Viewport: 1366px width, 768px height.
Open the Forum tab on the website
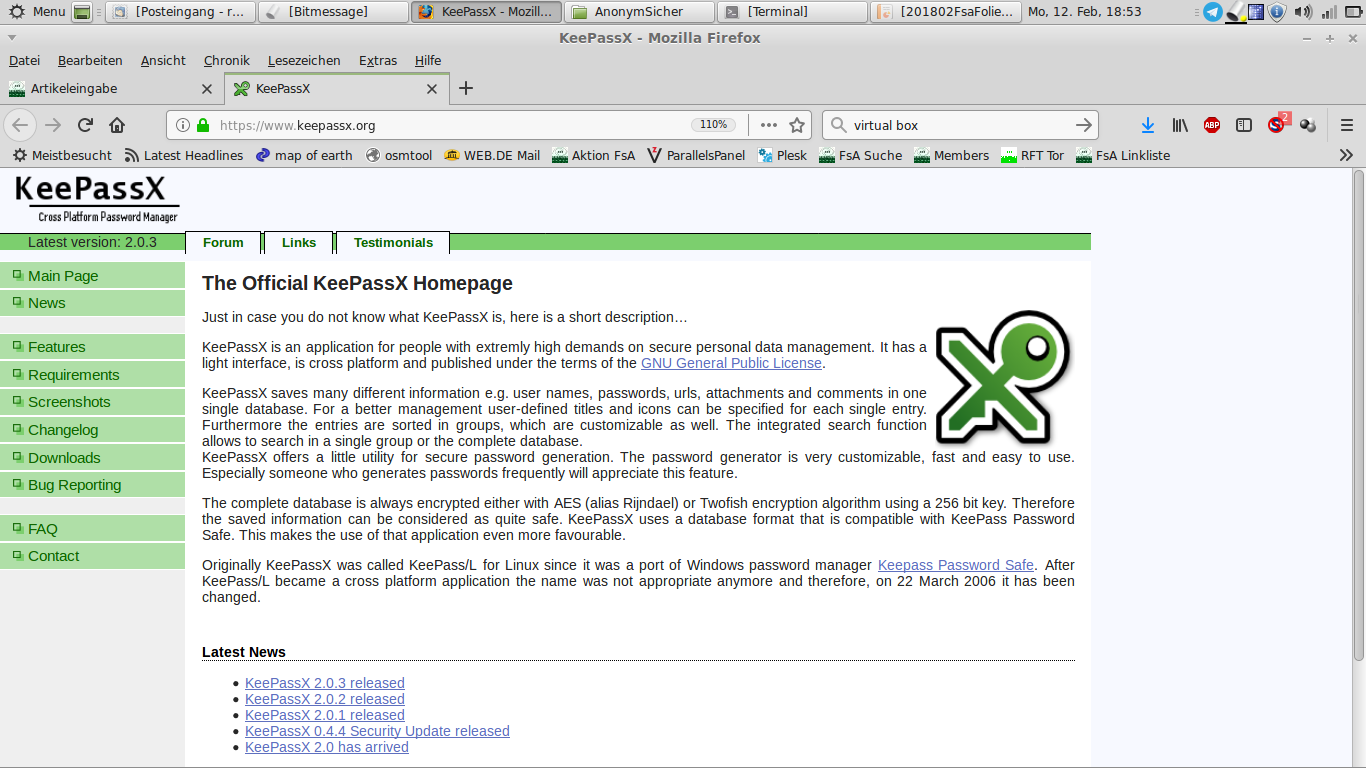point(223,242)
